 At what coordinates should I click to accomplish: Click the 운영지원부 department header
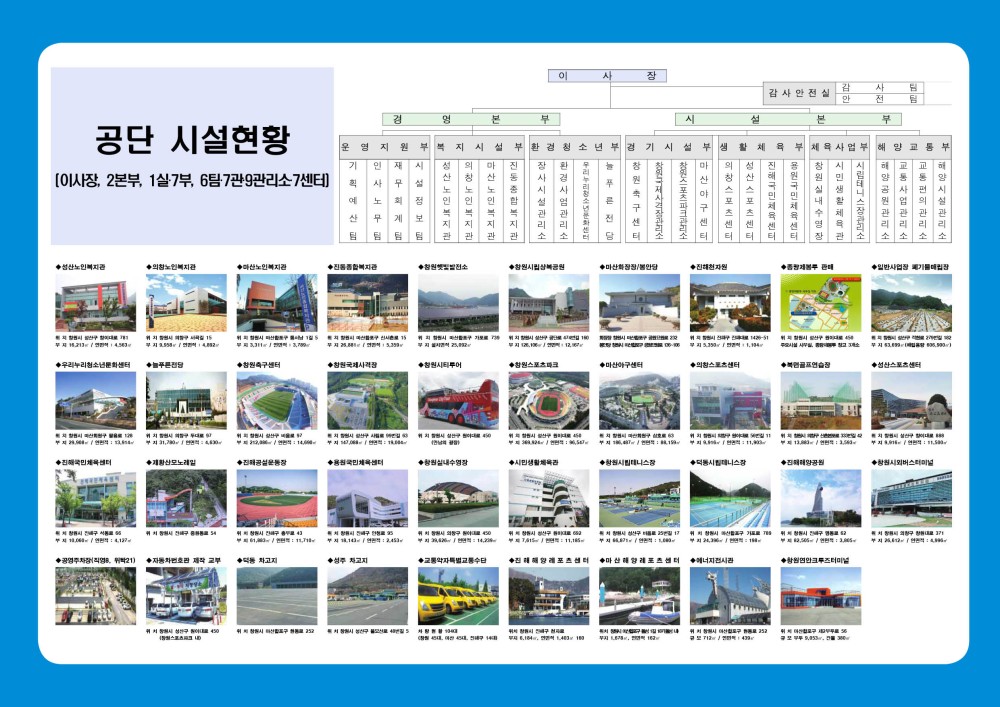pos(385,147)
